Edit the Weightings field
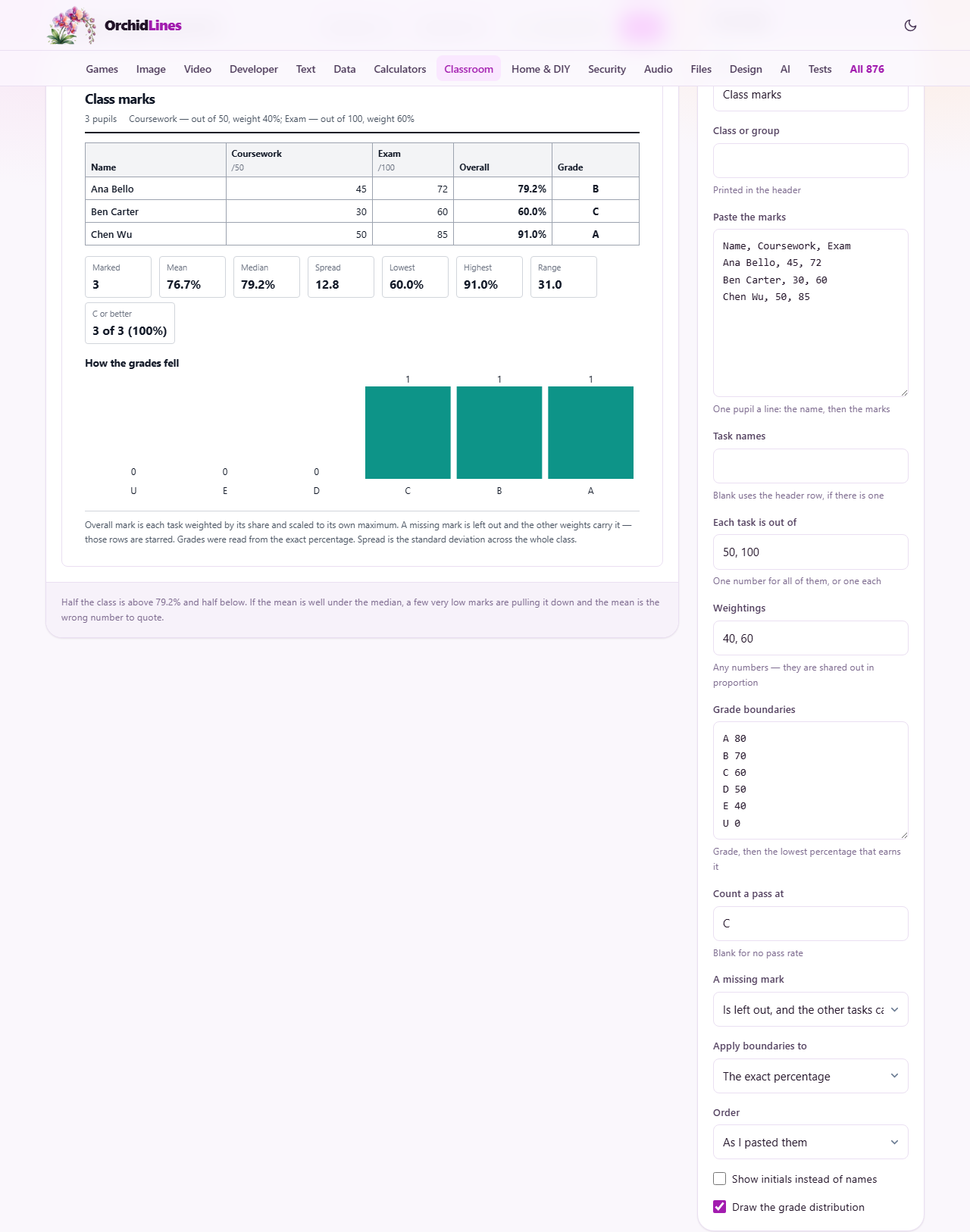 click(x=811, y=638)
